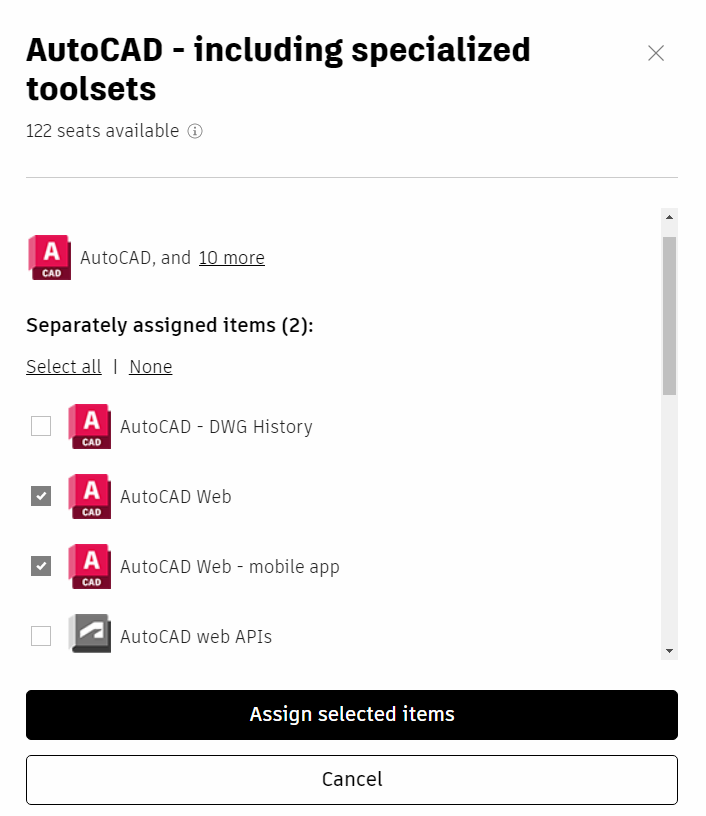Click the AutoCAD product icon at top
Viewport: 706px width, 816px height.
(x=50, y=257)
